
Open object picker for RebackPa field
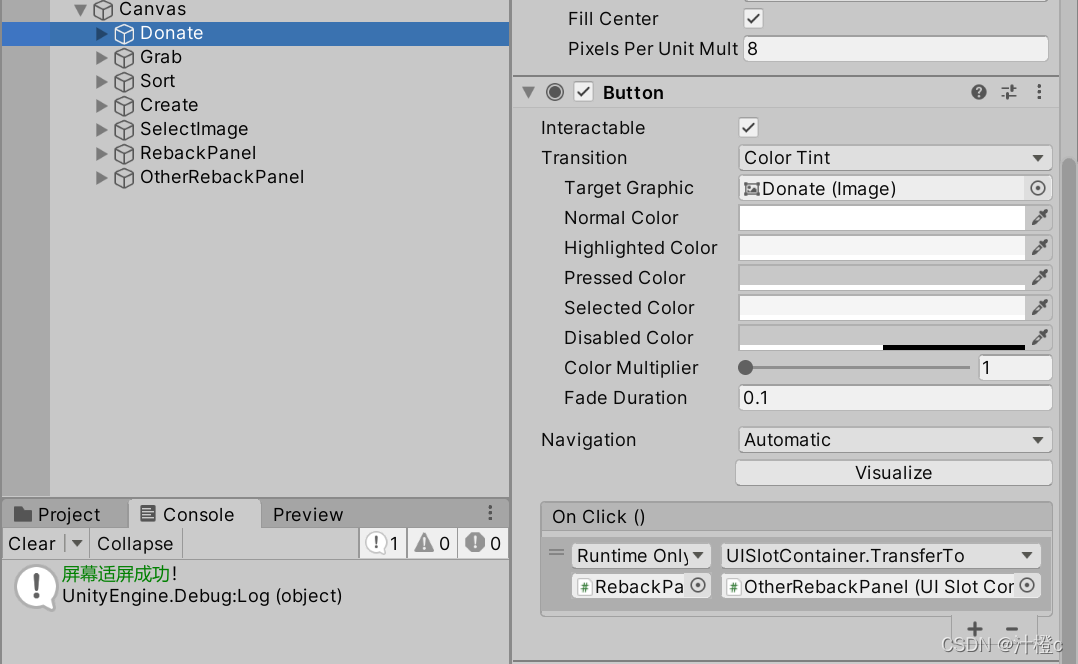point(698,586)
